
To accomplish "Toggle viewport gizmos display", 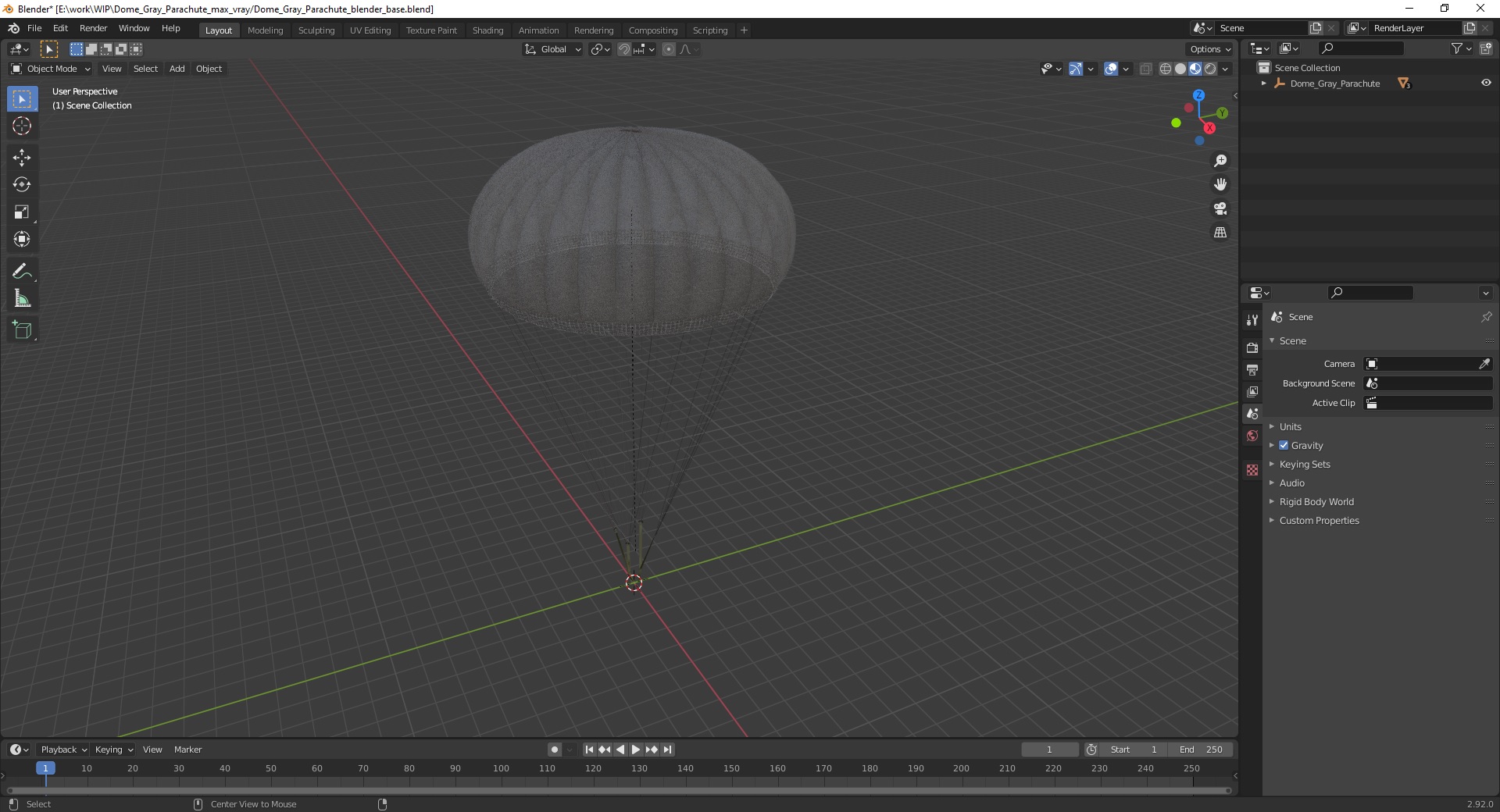I will click(1076, 69).
